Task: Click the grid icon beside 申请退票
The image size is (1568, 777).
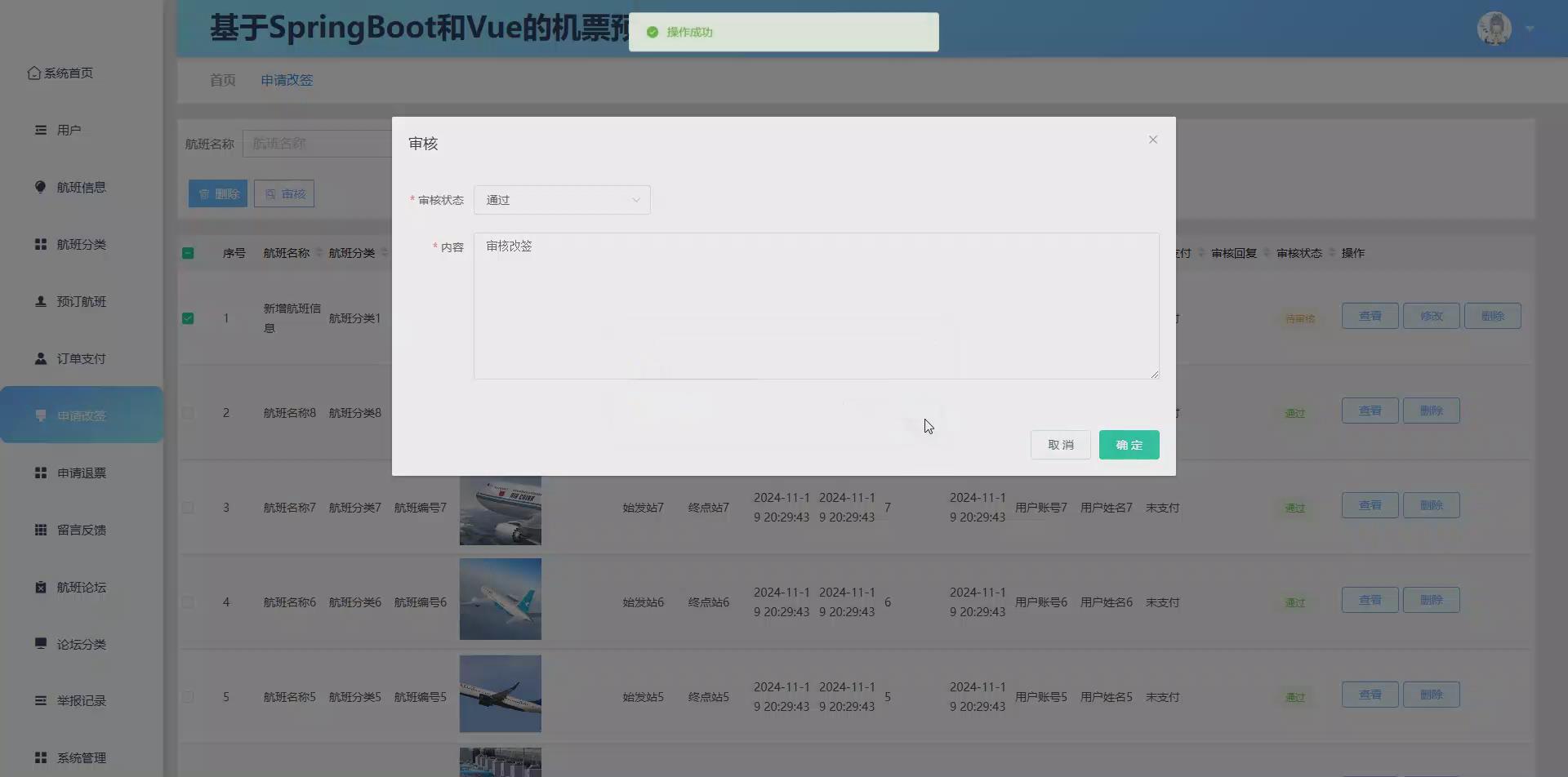Action: (x=40, y=473)
